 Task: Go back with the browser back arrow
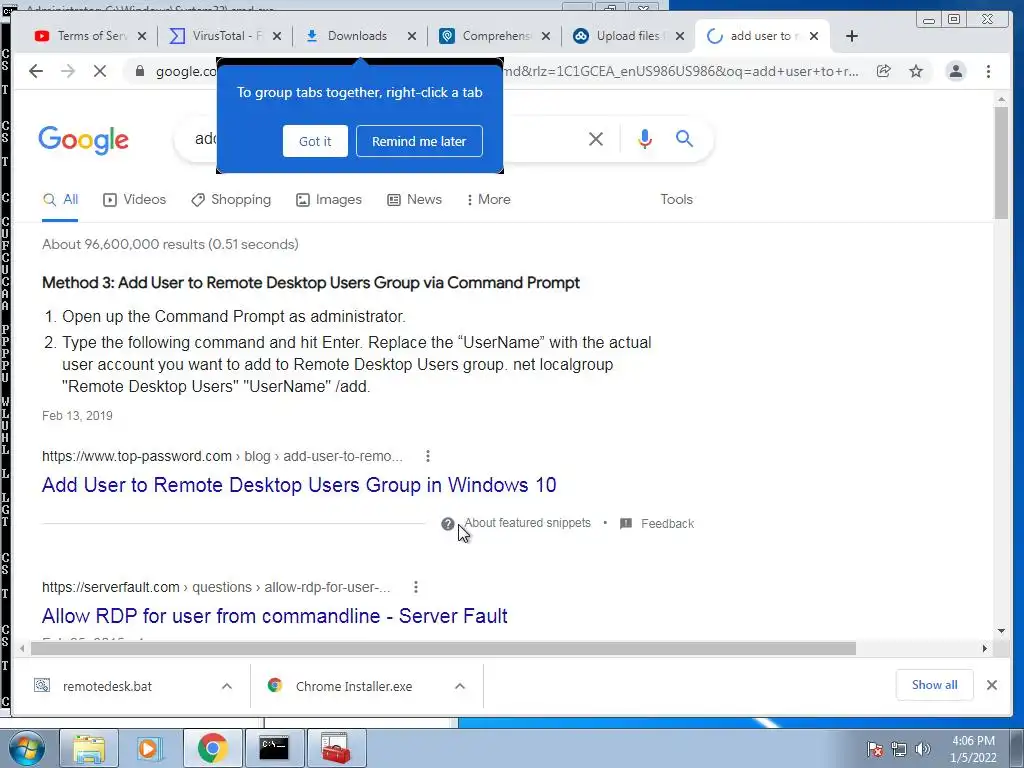pos(36,71)
